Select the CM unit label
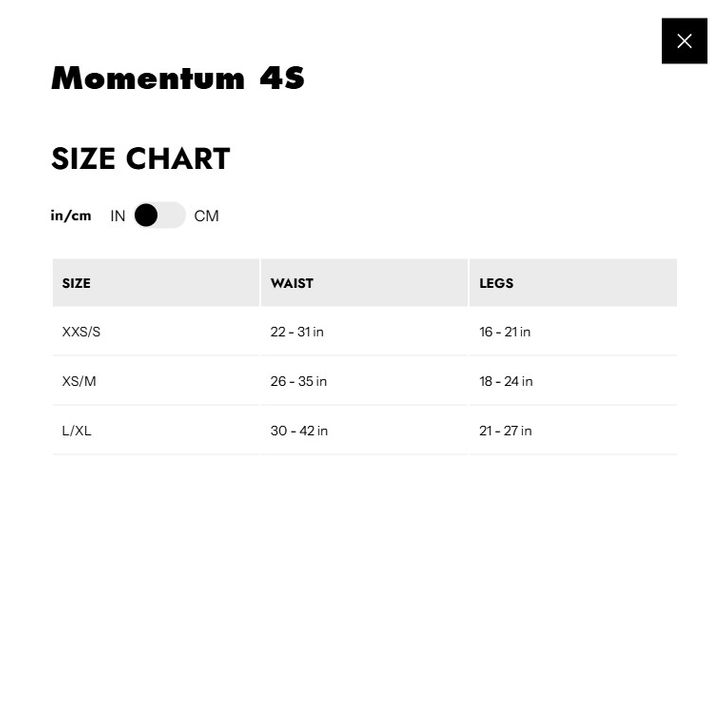 206,216
